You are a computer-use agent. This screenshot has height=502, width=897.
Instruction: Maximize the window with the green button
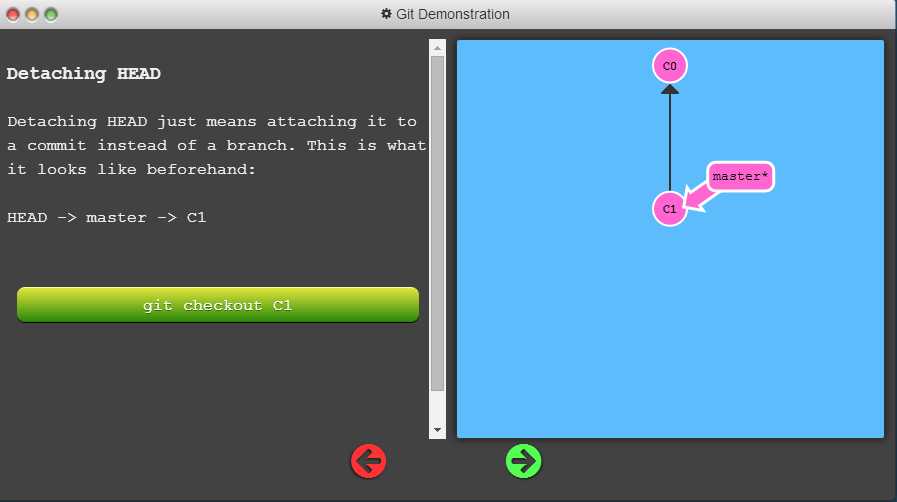51,14
